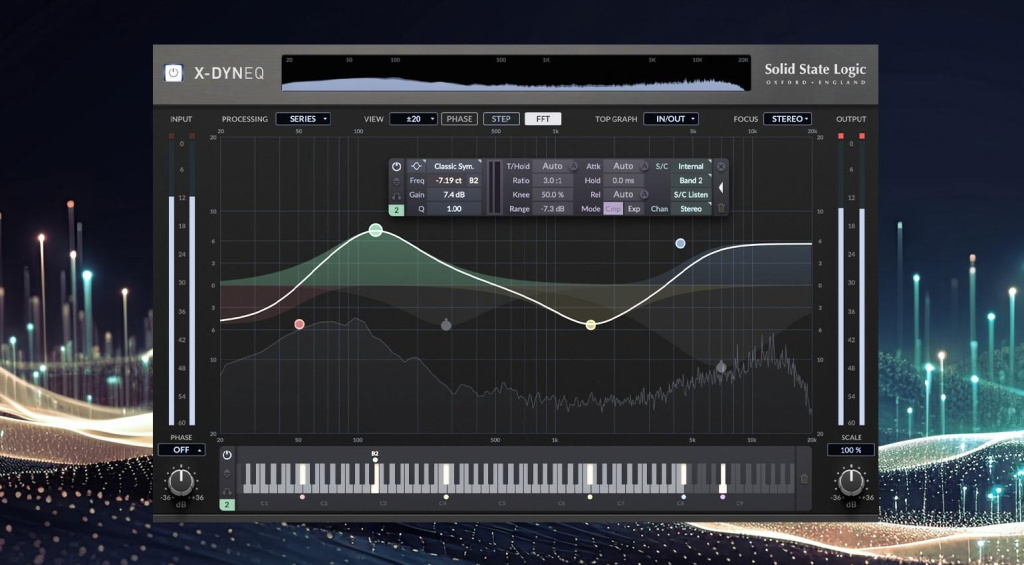Click the Knee value 50.0 %
The height and width of the screenshot is (565, 1024).
(553, 195)
